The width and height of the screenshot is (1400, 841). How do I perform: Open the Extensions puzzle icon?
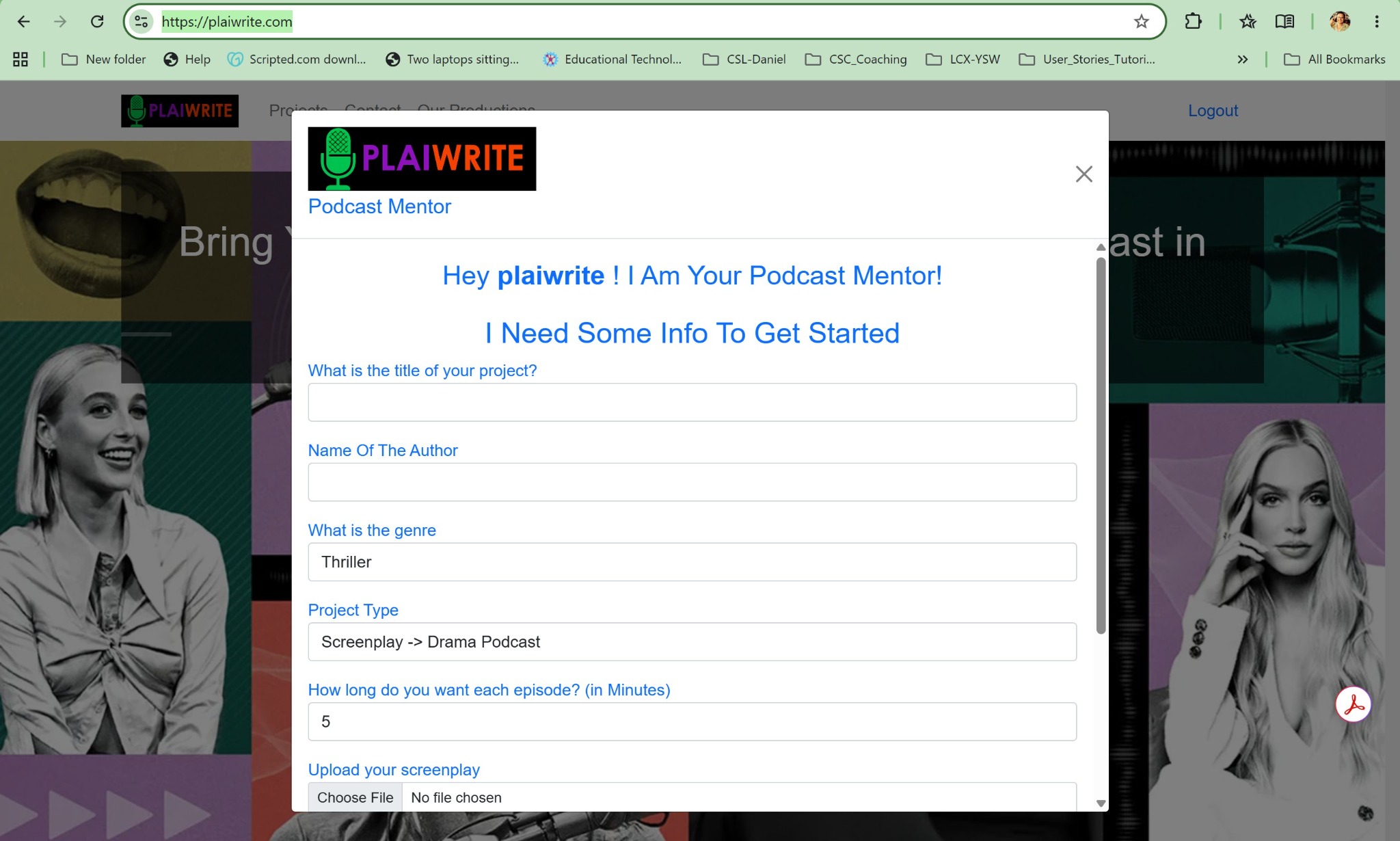pos(1193,22)
